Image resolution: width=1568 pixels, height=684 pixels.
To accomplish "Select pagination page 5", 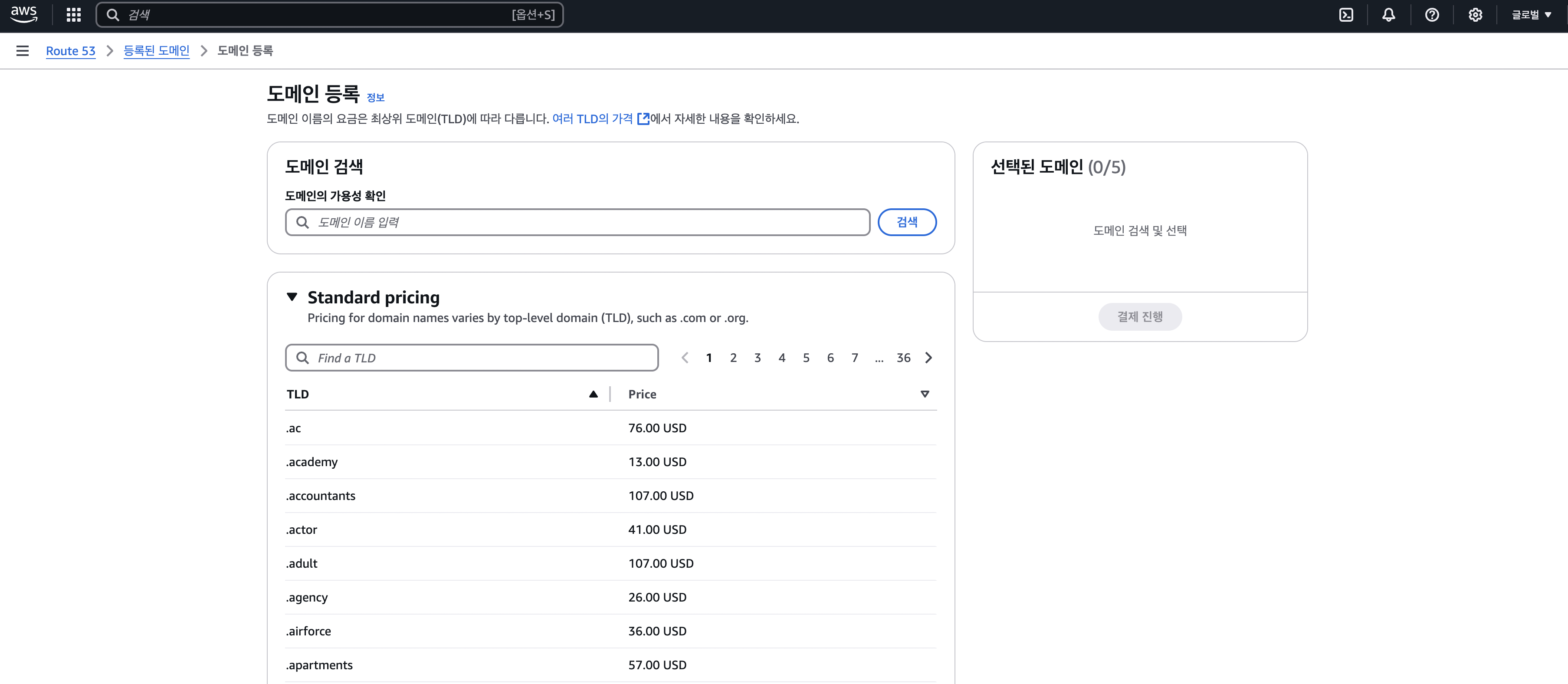I will (806, 358).
